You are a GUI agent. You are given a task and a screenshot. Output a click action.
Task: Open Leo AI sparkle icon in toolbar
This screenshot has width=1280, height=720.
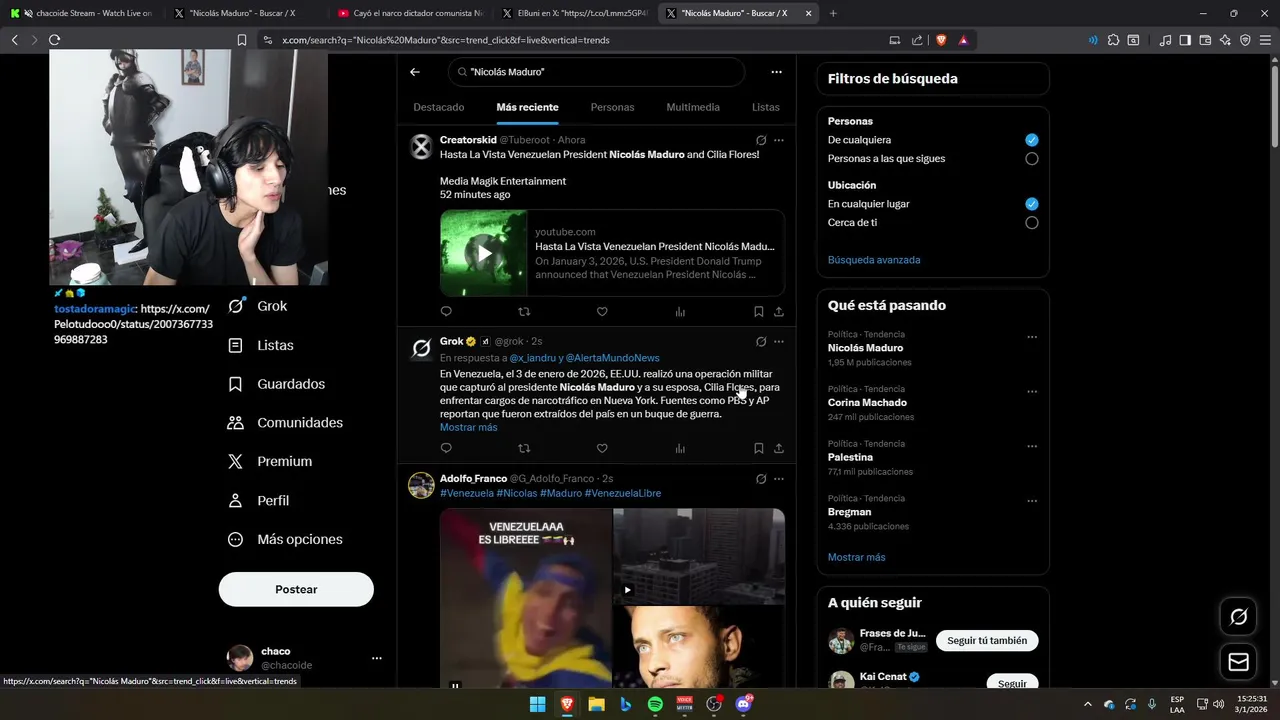(x=1225, y=40)
